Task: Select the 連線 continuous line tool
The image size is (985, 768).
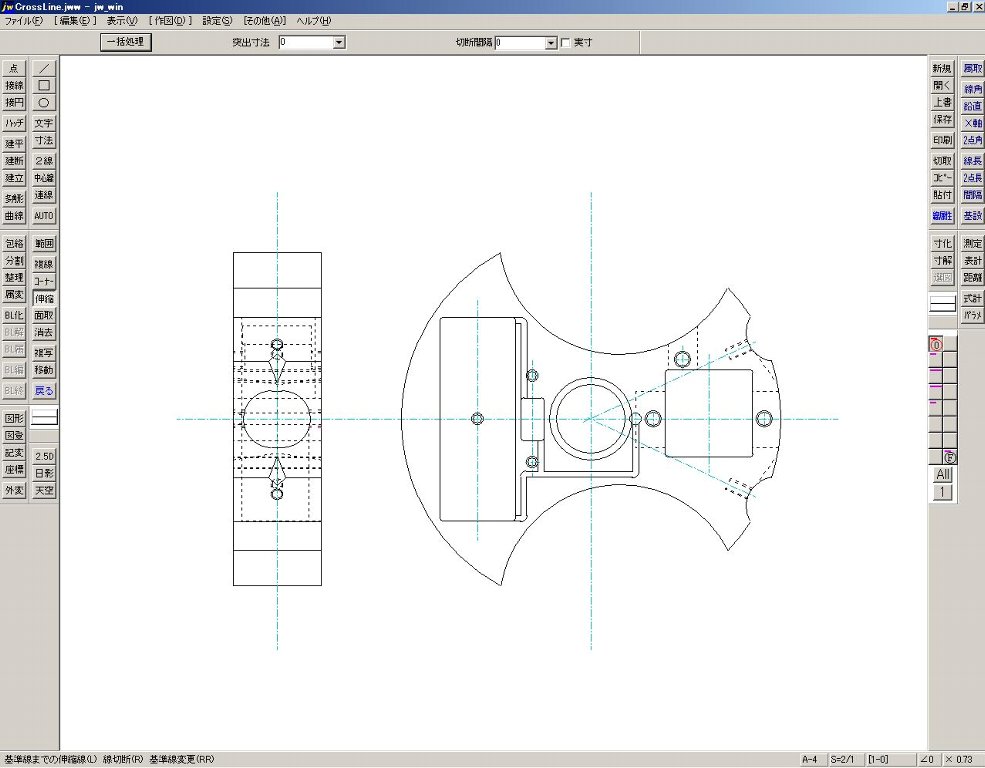Action: [44, 195]
